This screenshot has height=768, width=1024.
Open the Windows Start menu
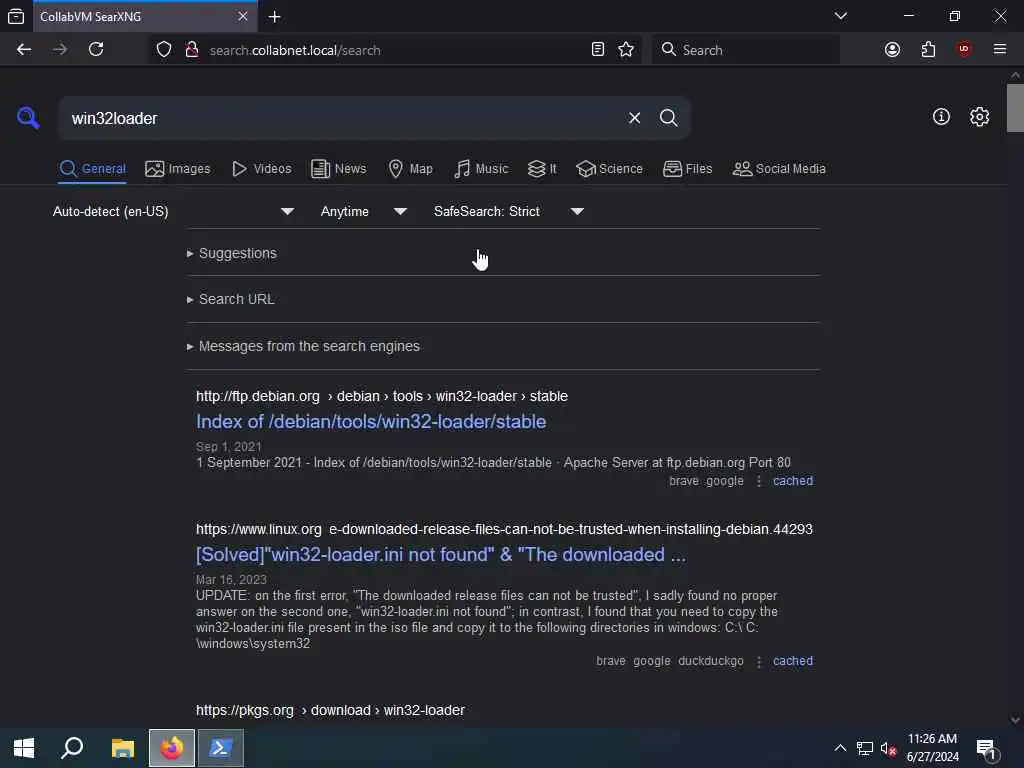[24, 748]
